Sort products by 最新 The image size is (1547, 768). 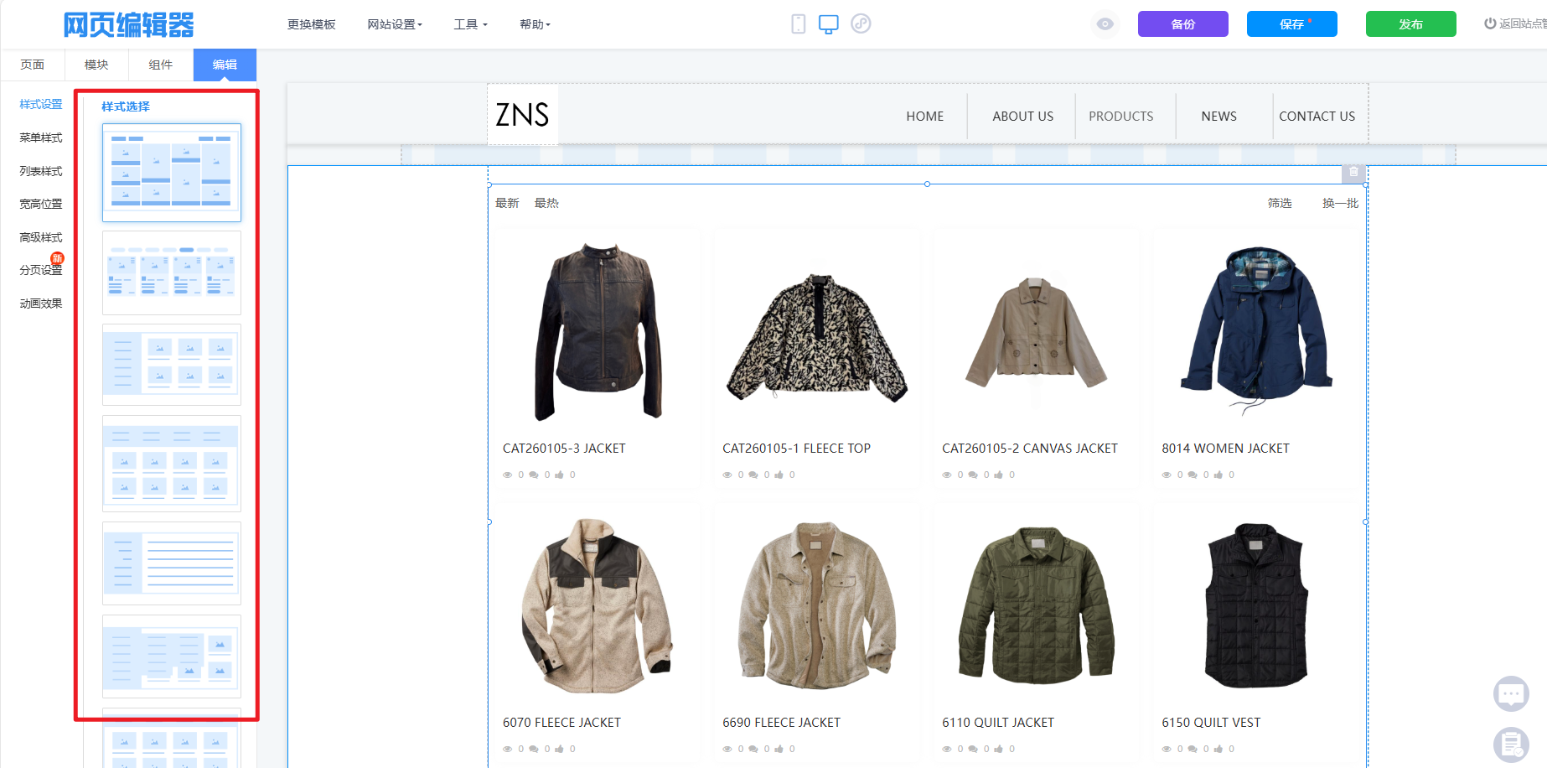pos(507,203)
